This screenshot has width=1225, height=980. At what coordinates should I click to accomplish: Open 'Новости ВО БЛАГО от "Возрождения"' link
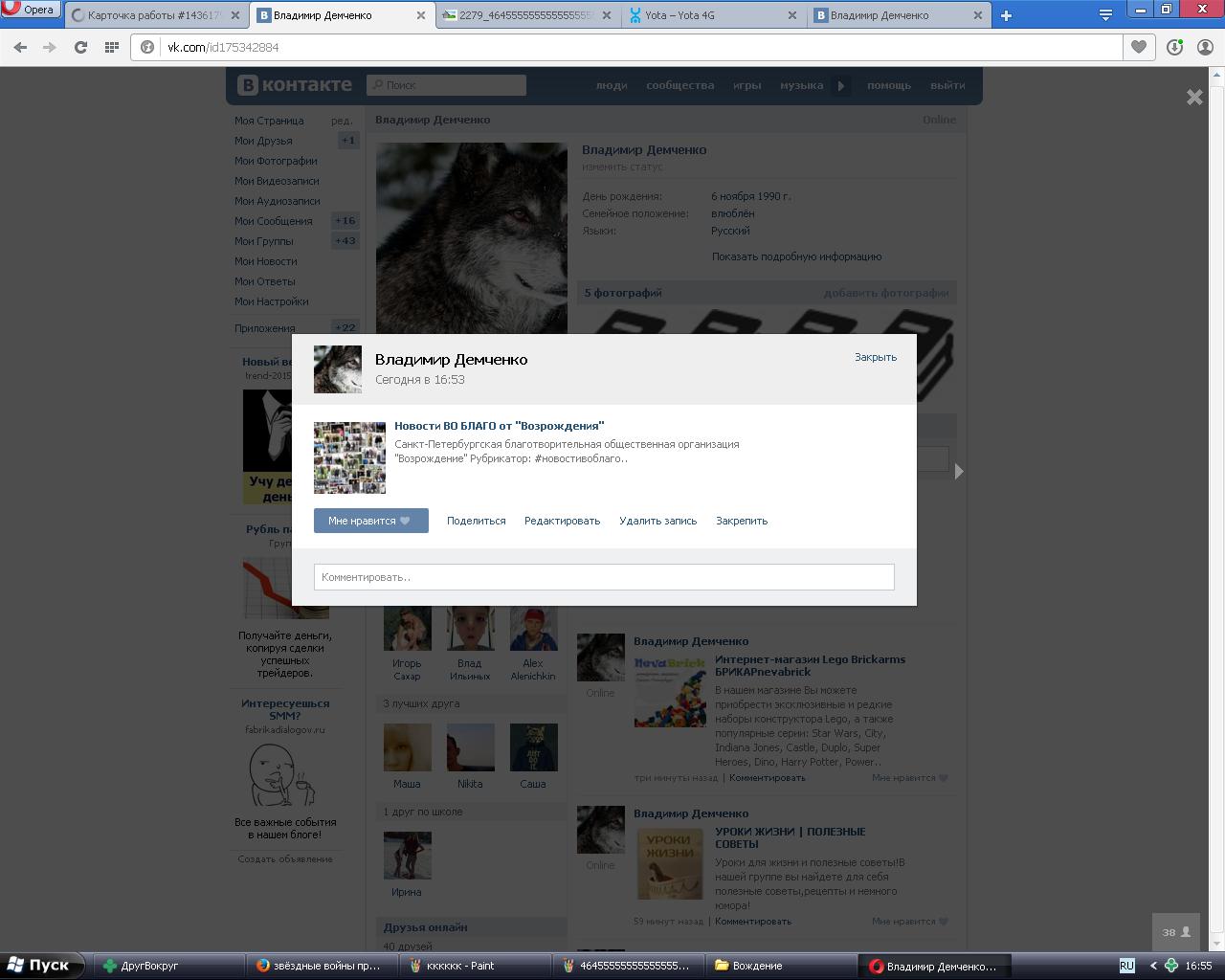[x=500, y=426]
